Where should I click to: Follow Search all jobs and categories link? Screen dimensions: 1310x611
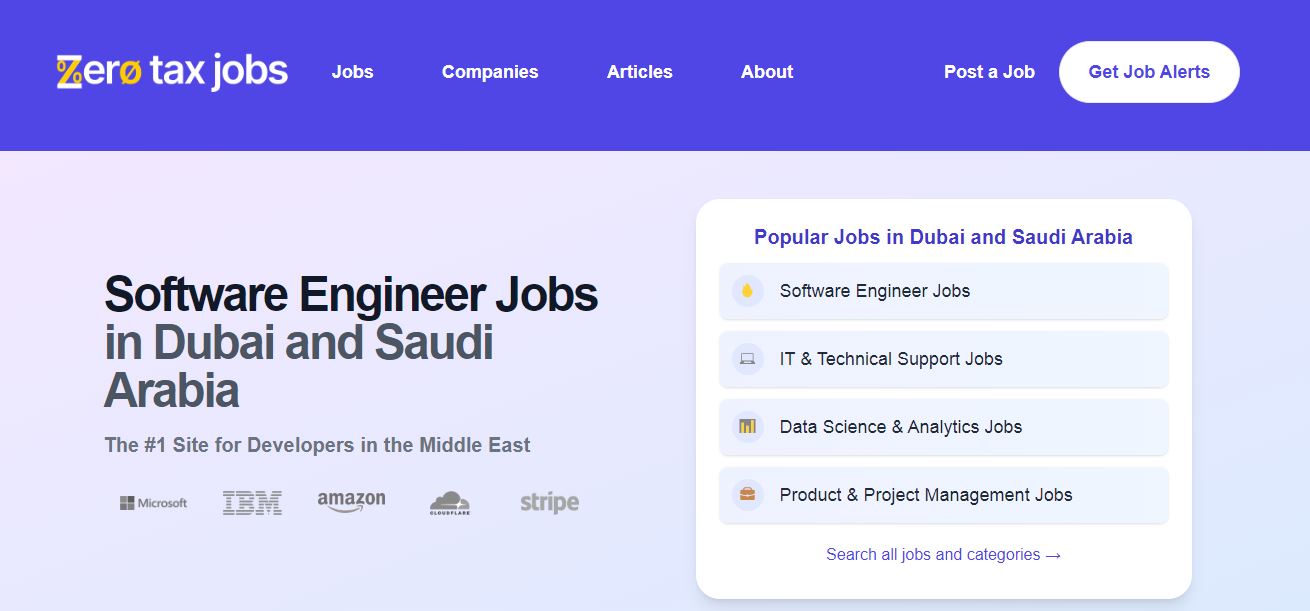[944, 554]
